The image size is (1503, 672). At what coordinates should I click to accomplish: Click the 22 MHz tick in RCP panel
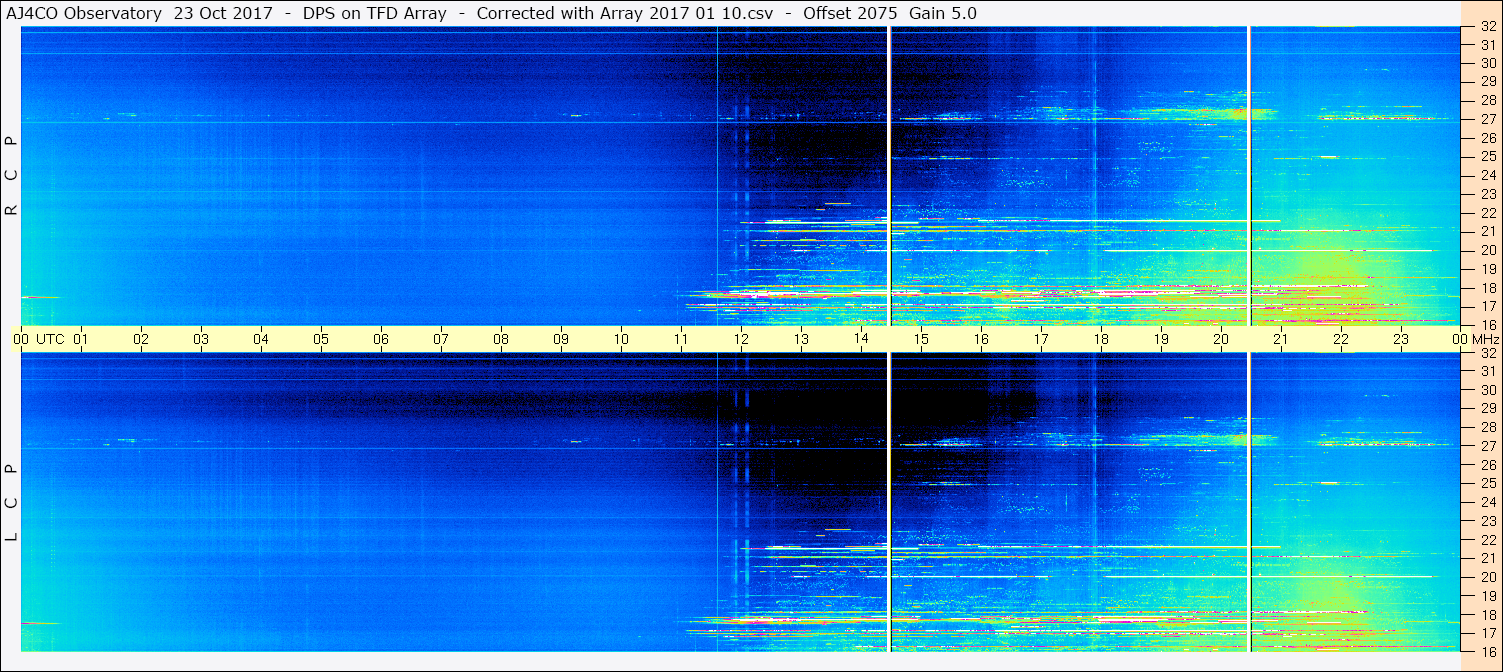tap(1487, 213)
